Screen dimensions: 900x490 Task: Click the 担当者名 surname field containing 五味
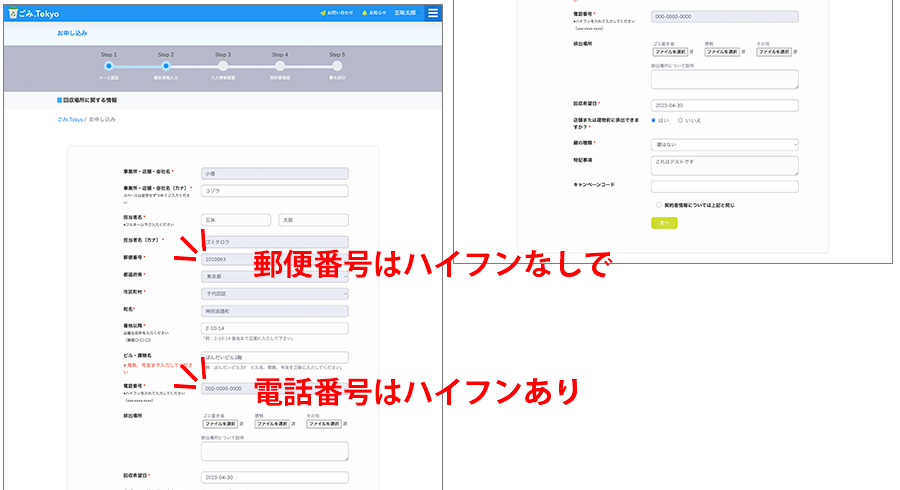pyautogui.click(x=236, y=220)
